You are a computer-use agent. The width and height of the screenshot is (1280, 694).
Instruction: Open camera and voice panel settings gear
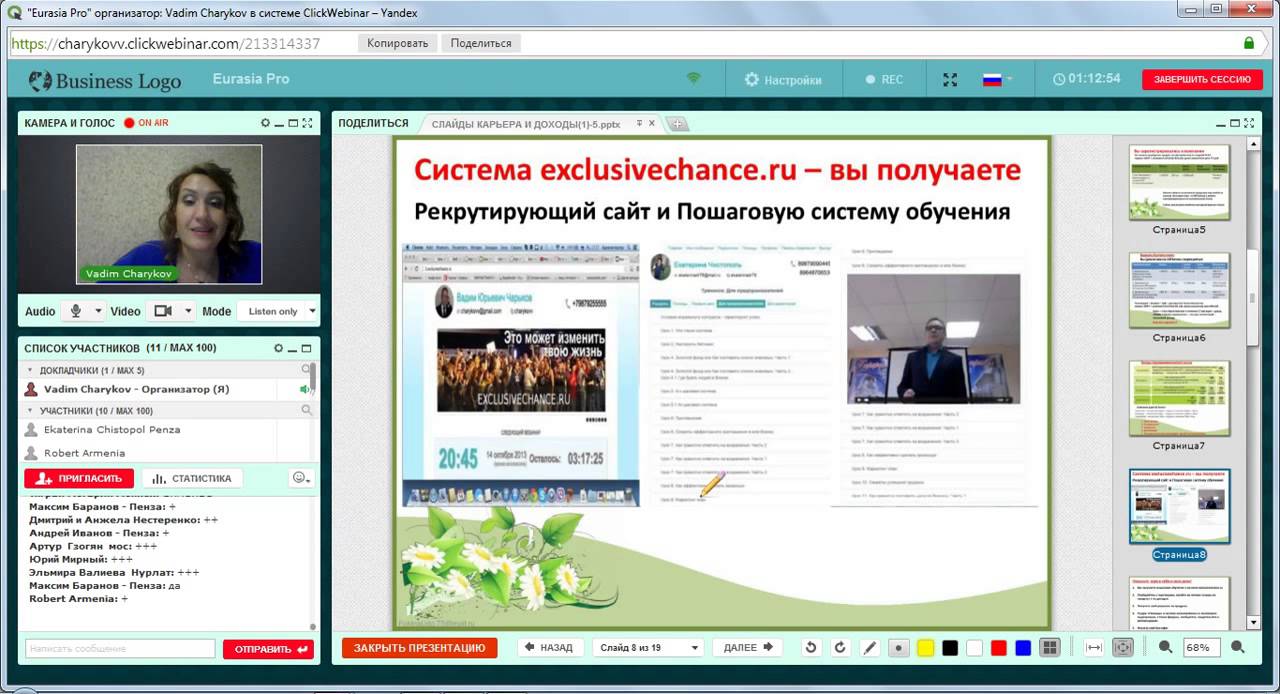pos(265,123)
